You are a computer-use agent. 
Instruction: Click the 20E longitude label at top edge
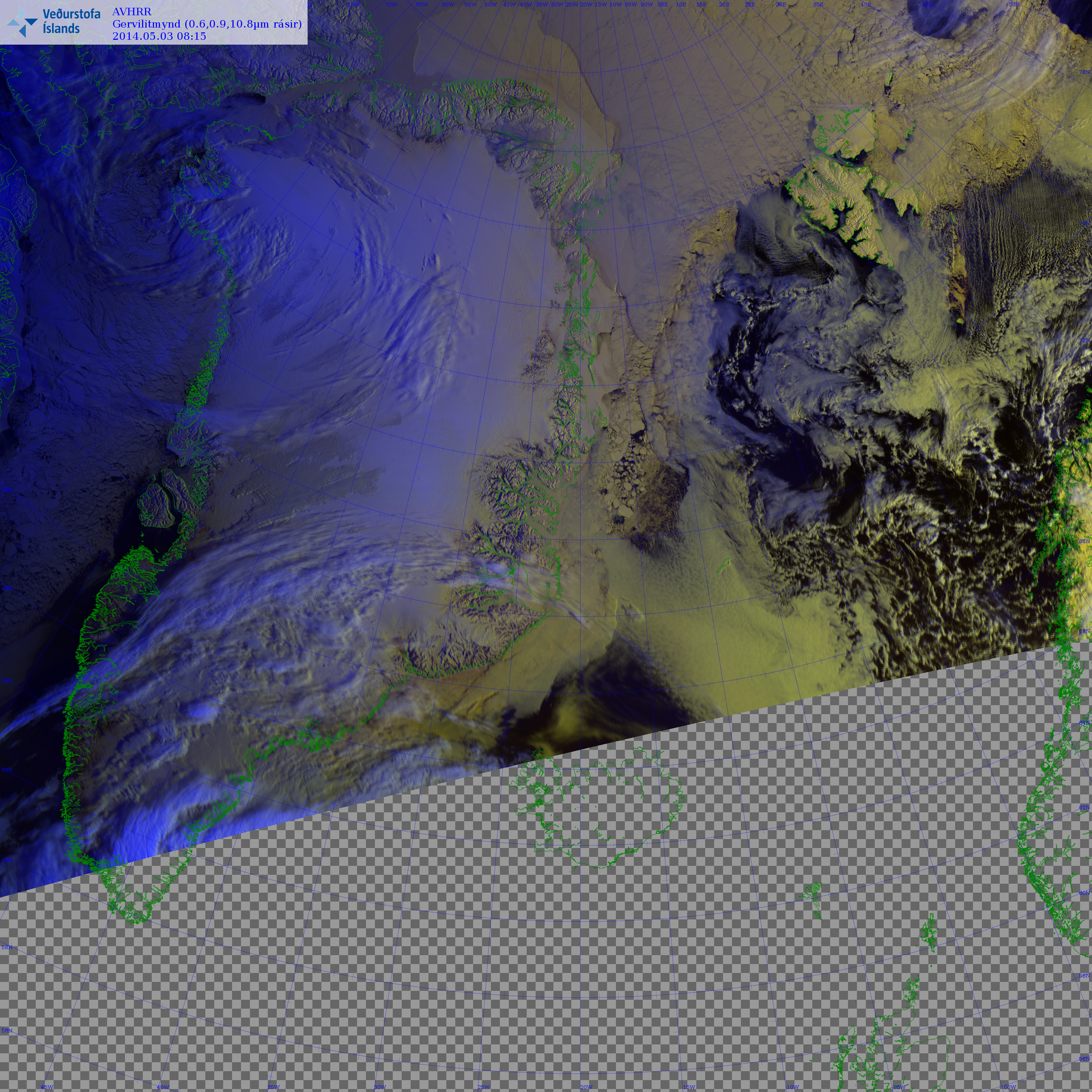[x=724, y=4]
